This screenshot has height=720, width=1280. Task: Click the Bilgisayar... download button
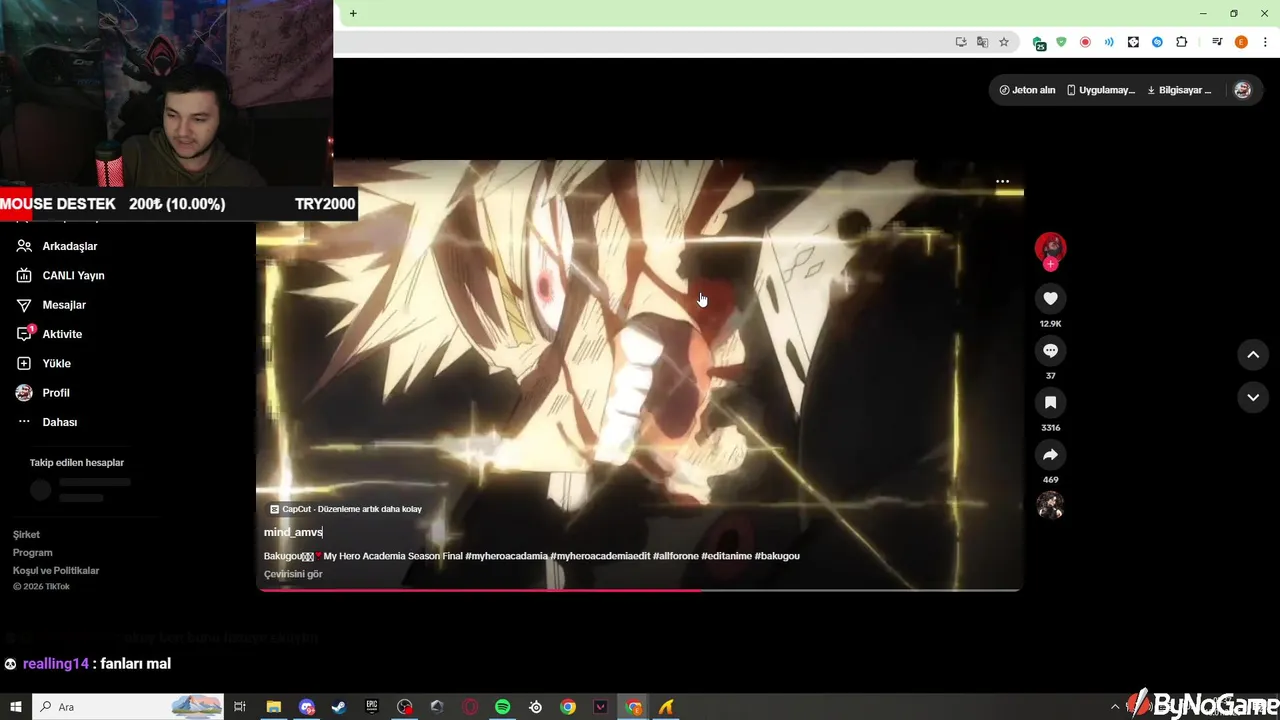(x=1179, y=90)
